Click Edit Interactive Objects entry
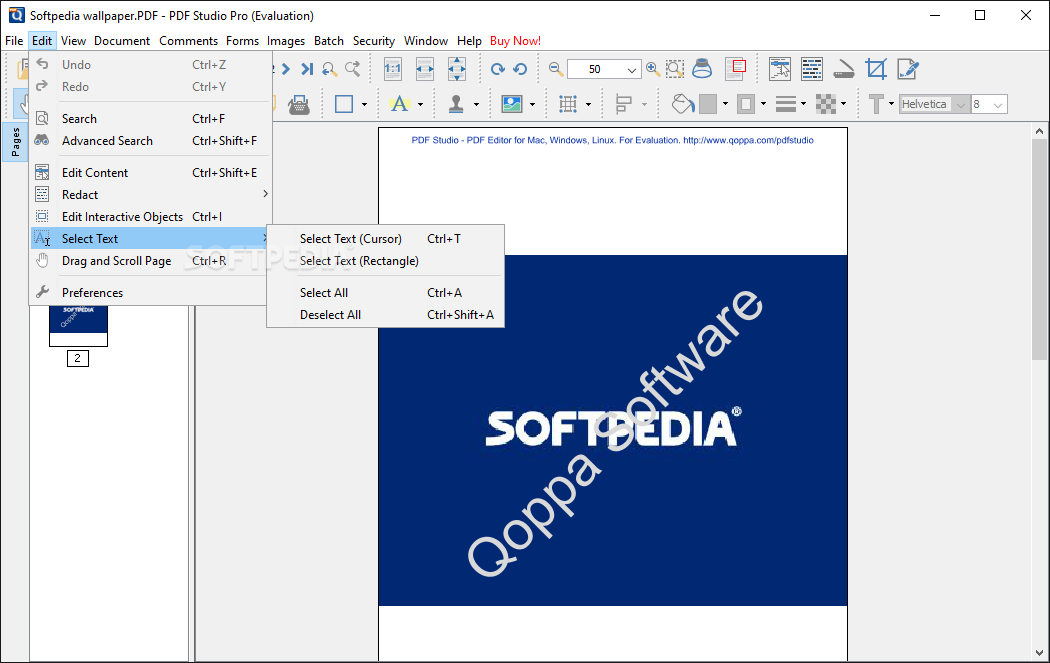The height and width of the screenshot is (663, 1050). point(150,217)
